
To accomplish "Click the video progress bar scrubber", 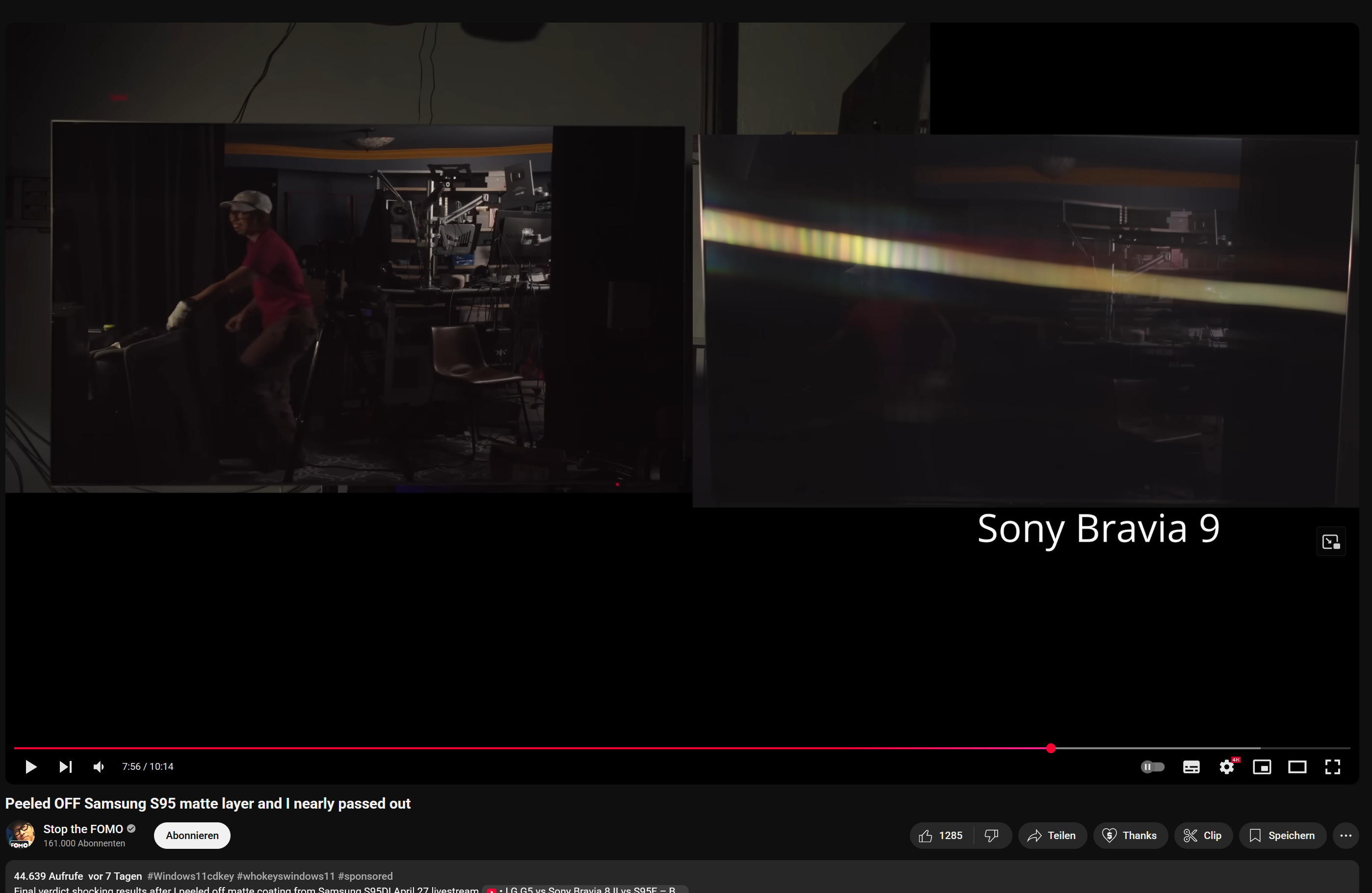I will 1051,748.
